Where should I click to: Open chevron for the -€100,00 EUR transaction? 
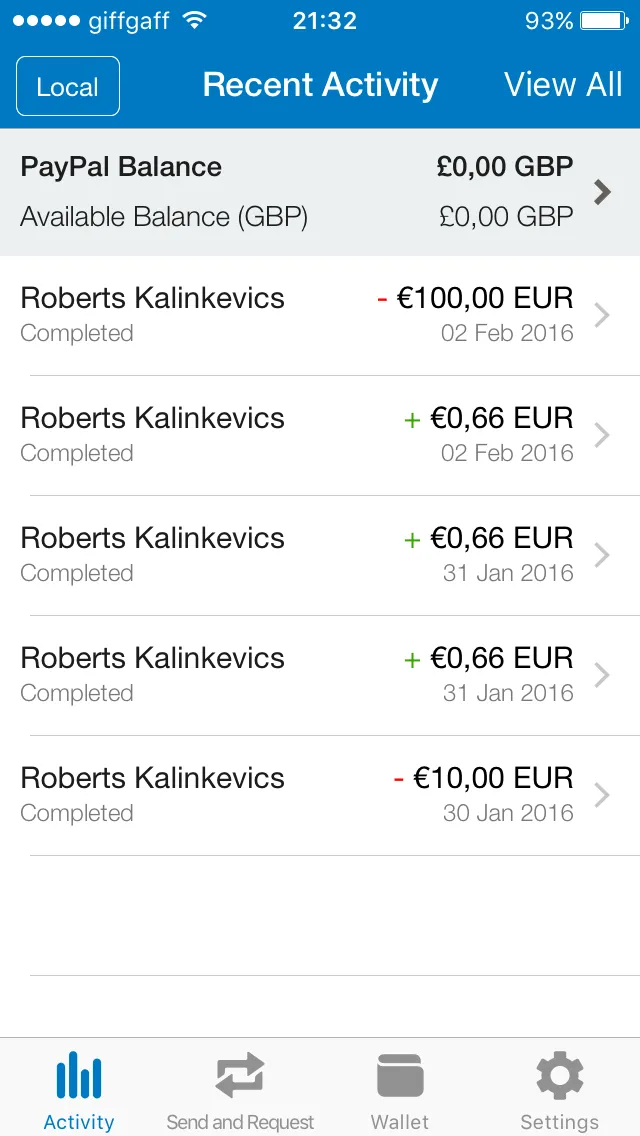pos(602,315)
